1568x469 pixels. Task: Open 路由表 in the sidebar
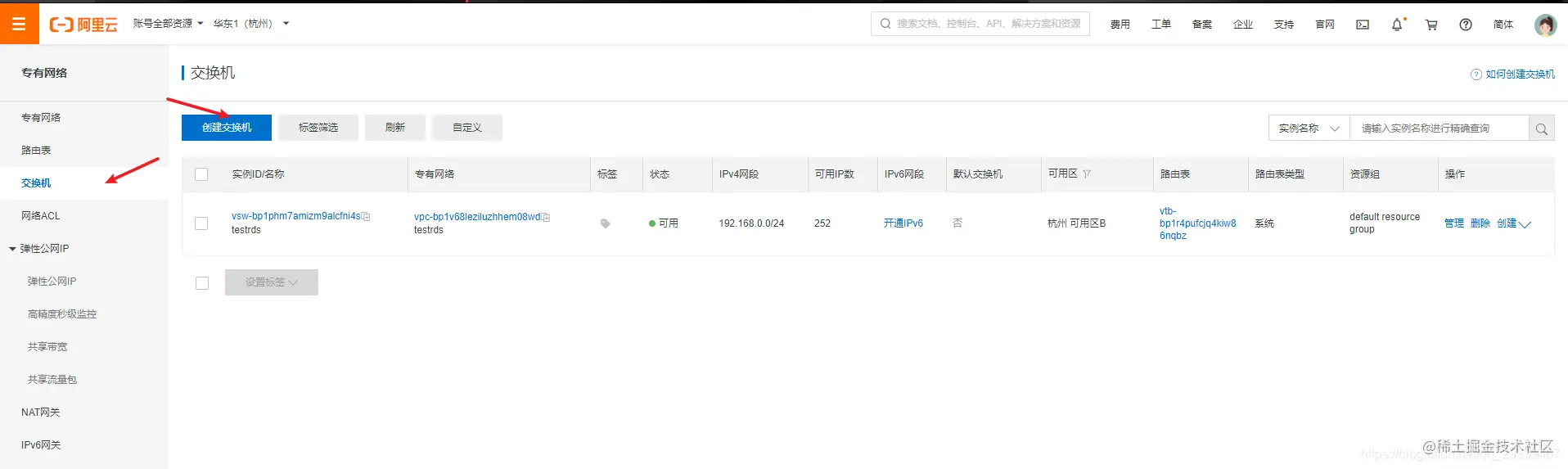pyautogui.click(x=36, y=151)
